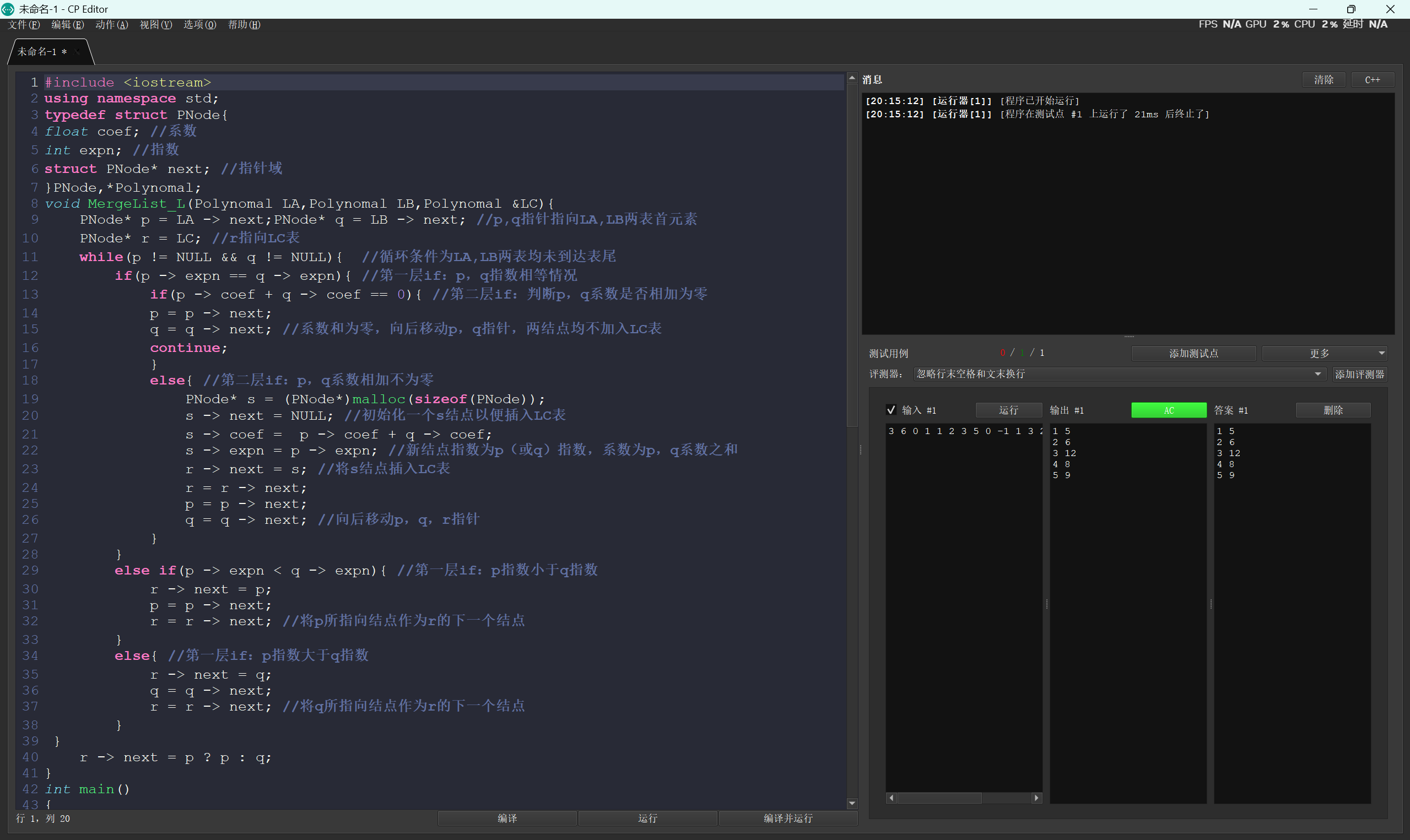Click right arrow of input horizontal scrollbar
Screen dimensions: 1410x840
[1036, 798]
